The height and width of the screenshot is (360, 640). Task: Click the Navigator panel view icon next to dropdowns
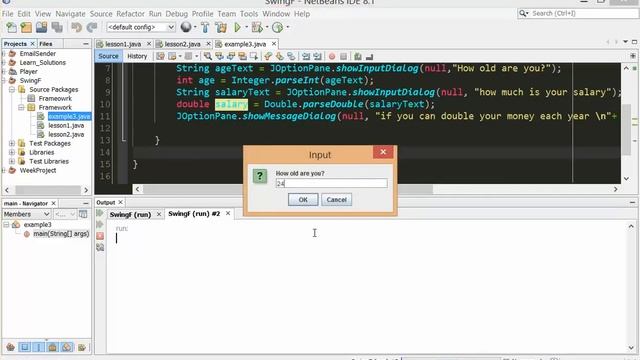tap(83, 214)
